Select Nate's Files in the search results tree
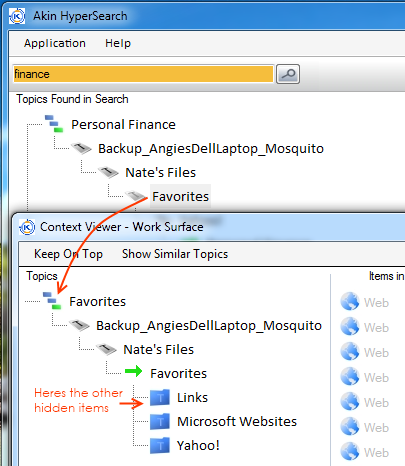Image resolution: width=405 pixels, height=466 pixels. (x=160, y=172)
